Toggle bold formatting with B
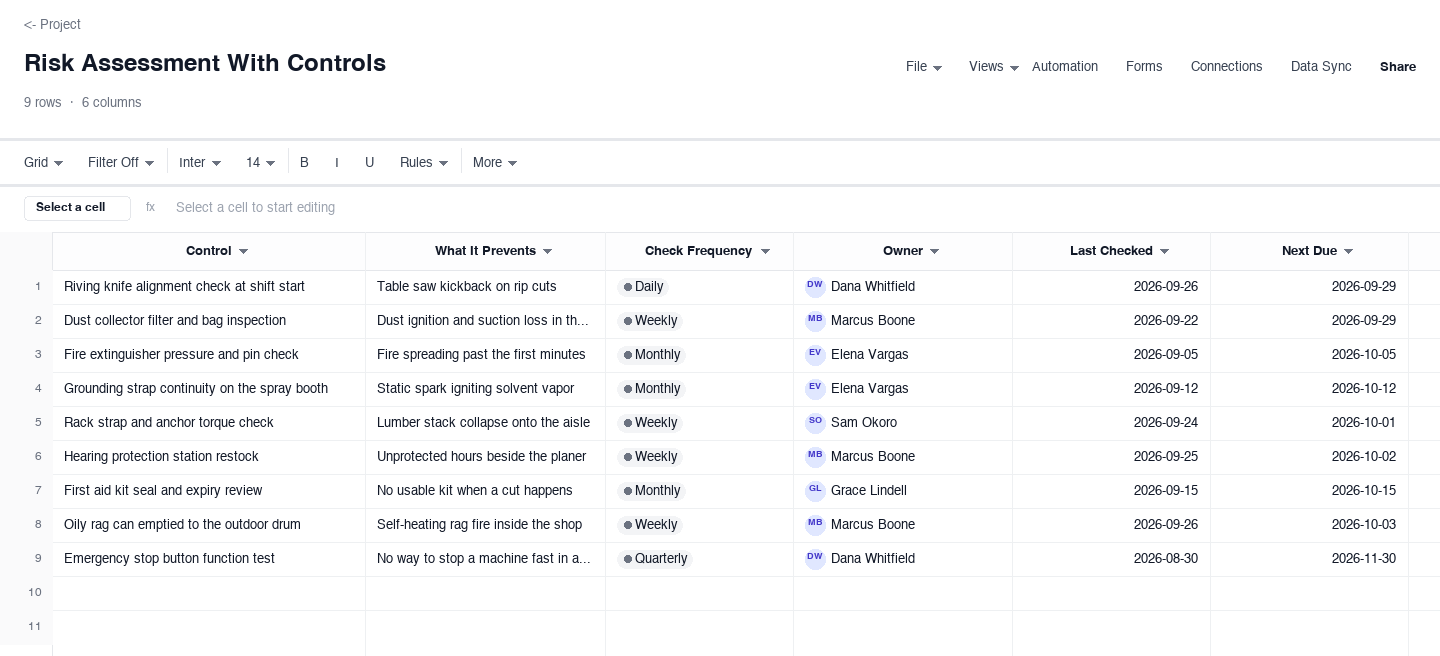The image size is (1440, 656). (304, 162)
